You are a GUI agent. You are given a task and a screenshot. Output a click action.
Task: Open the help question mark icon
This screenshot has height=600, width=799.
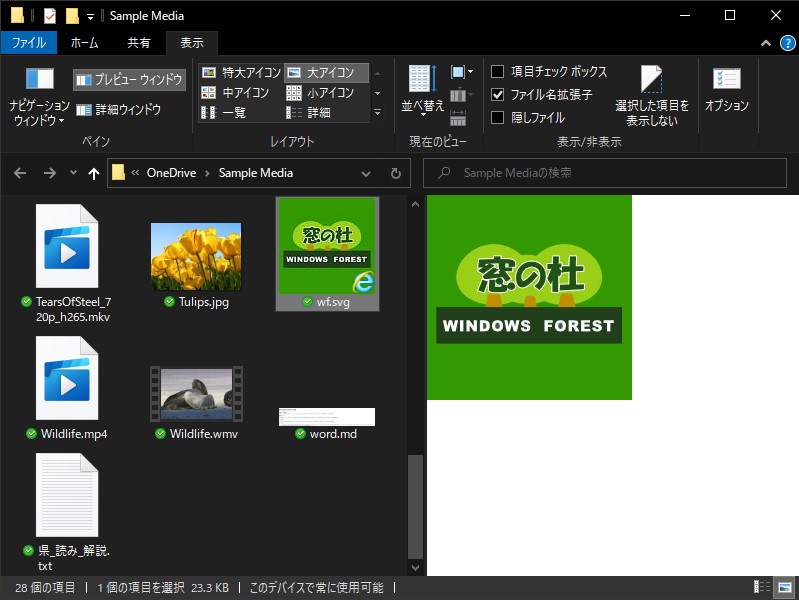click(x=788, y=43)
